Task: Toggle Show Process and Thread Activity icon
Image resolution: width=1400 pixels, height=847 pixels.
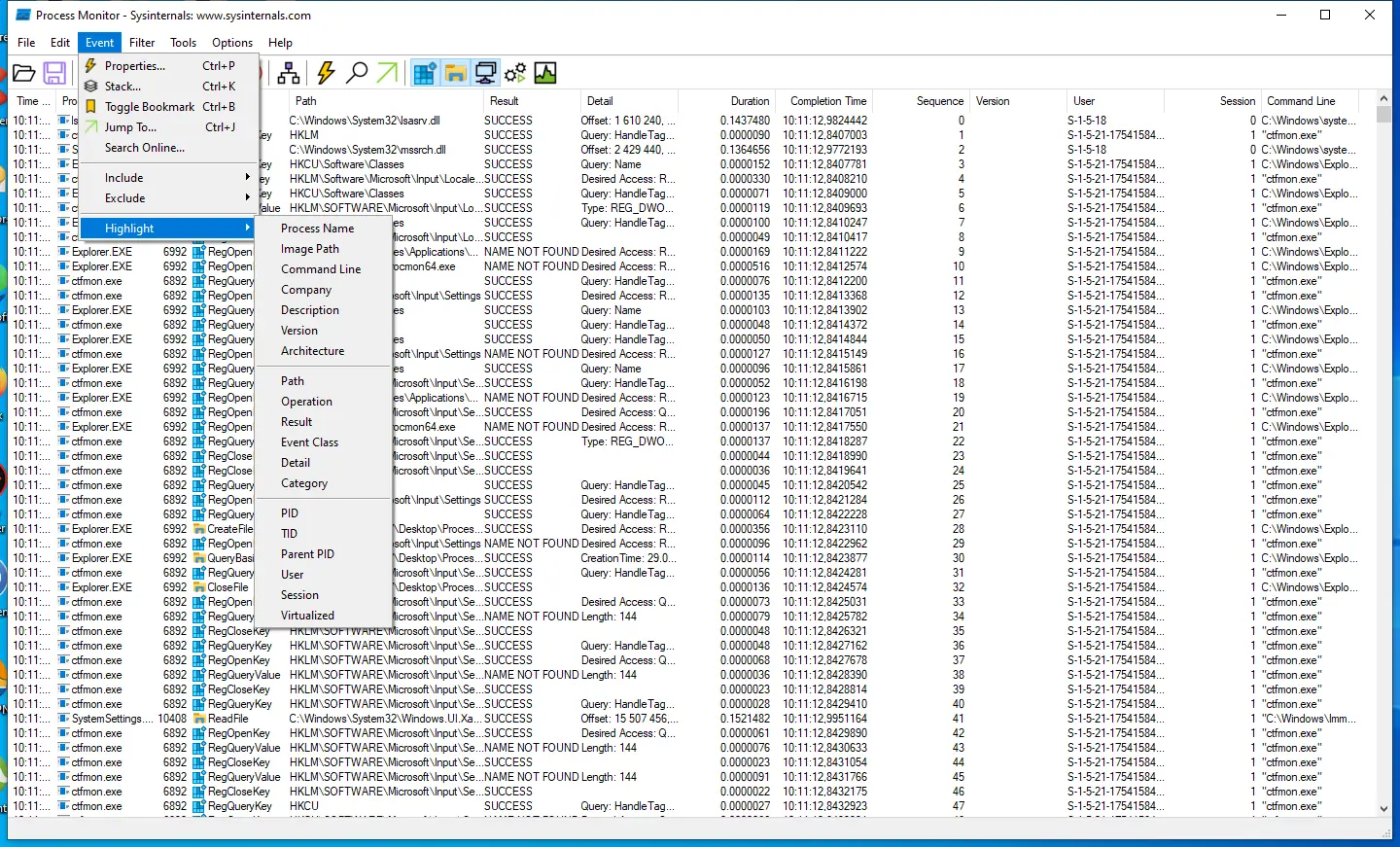Action: 515,73
